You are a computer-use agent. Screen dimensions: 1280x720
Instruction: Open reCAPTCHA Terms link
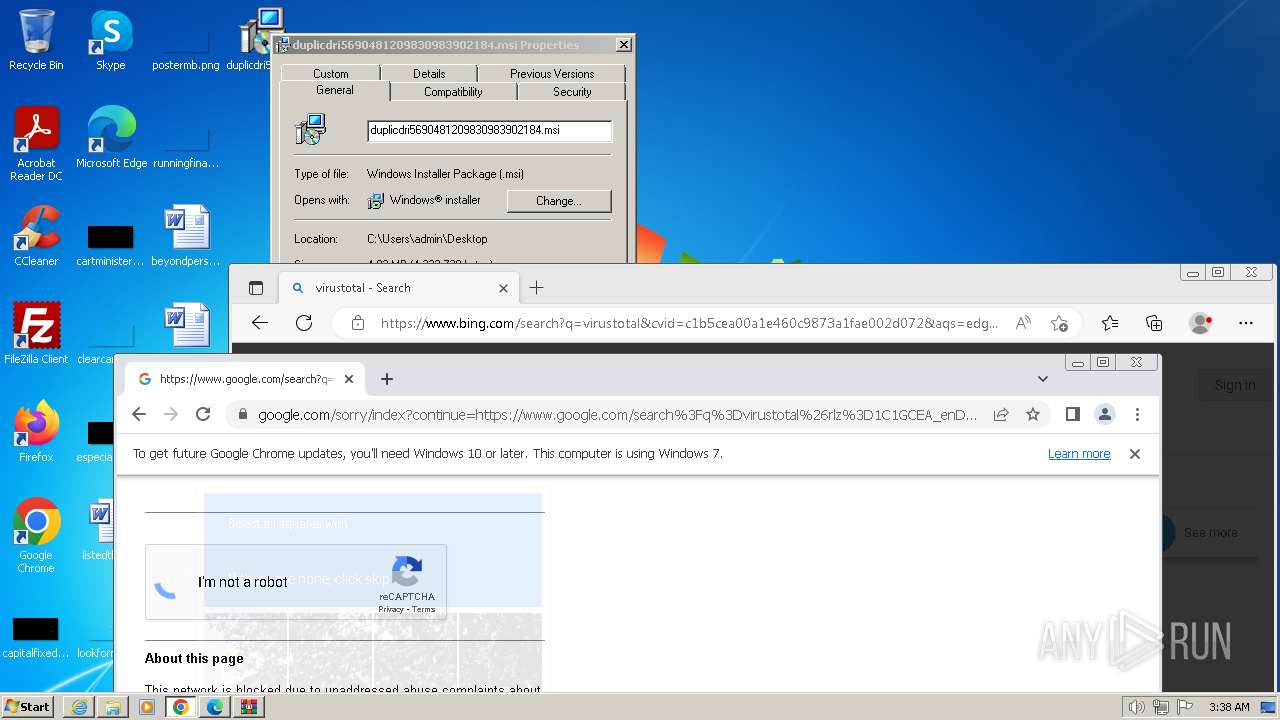424,609
